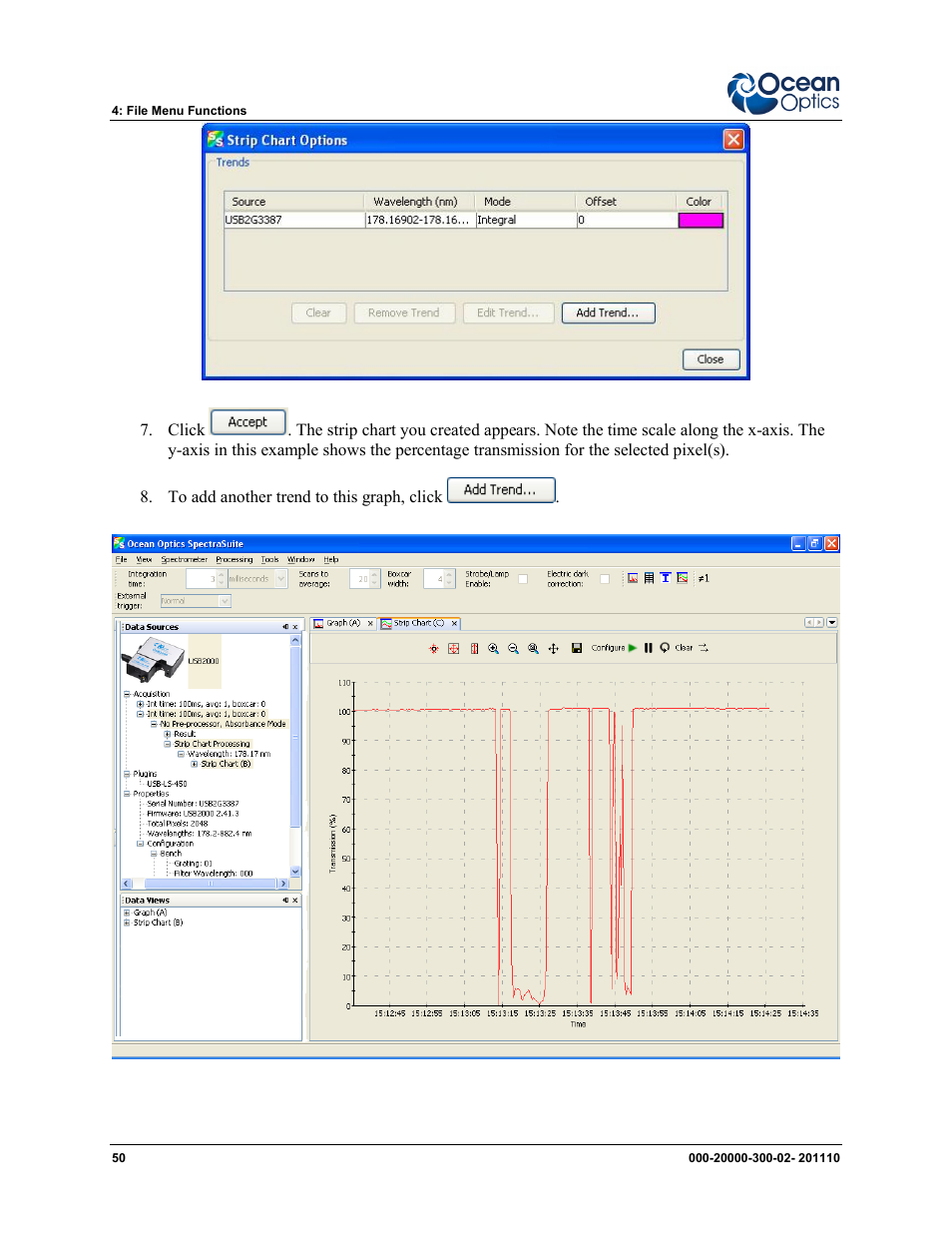Image resolution: width=952 pixels, height=1233 pixels.
Task: Collapse the Plugins tree node
Action: point(127,774)
